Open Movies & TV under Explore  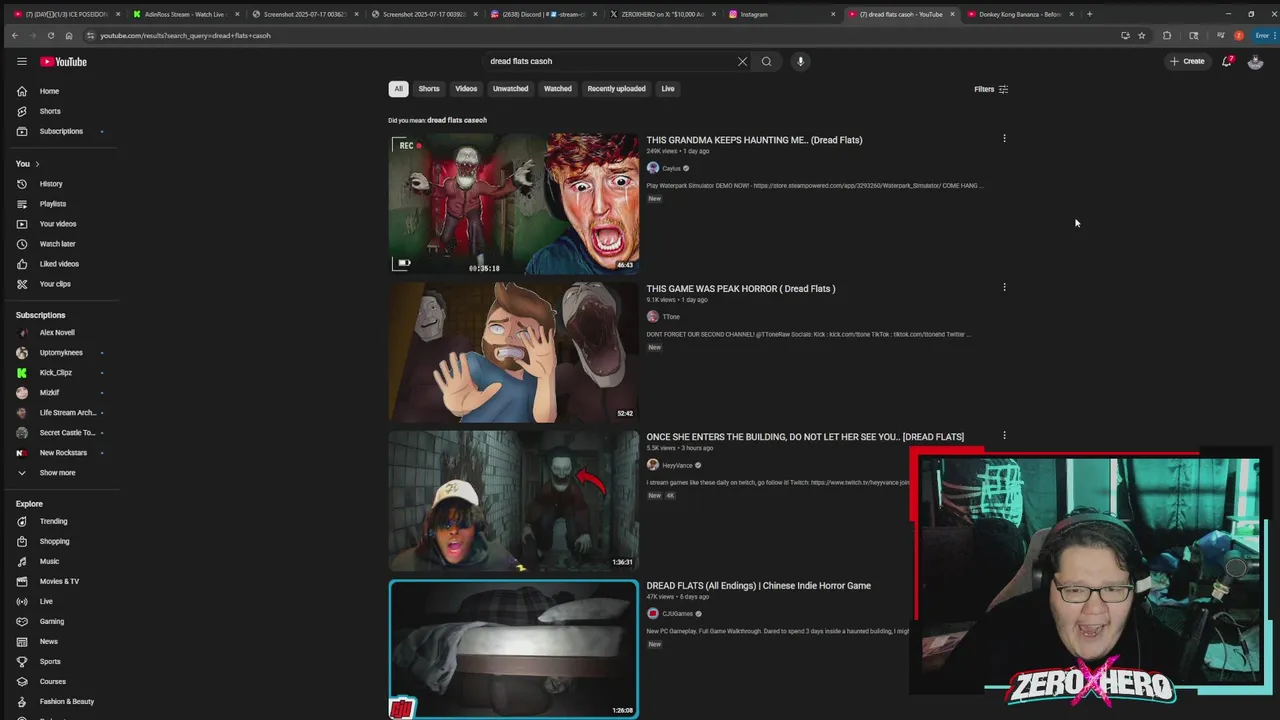click(60, 581)
